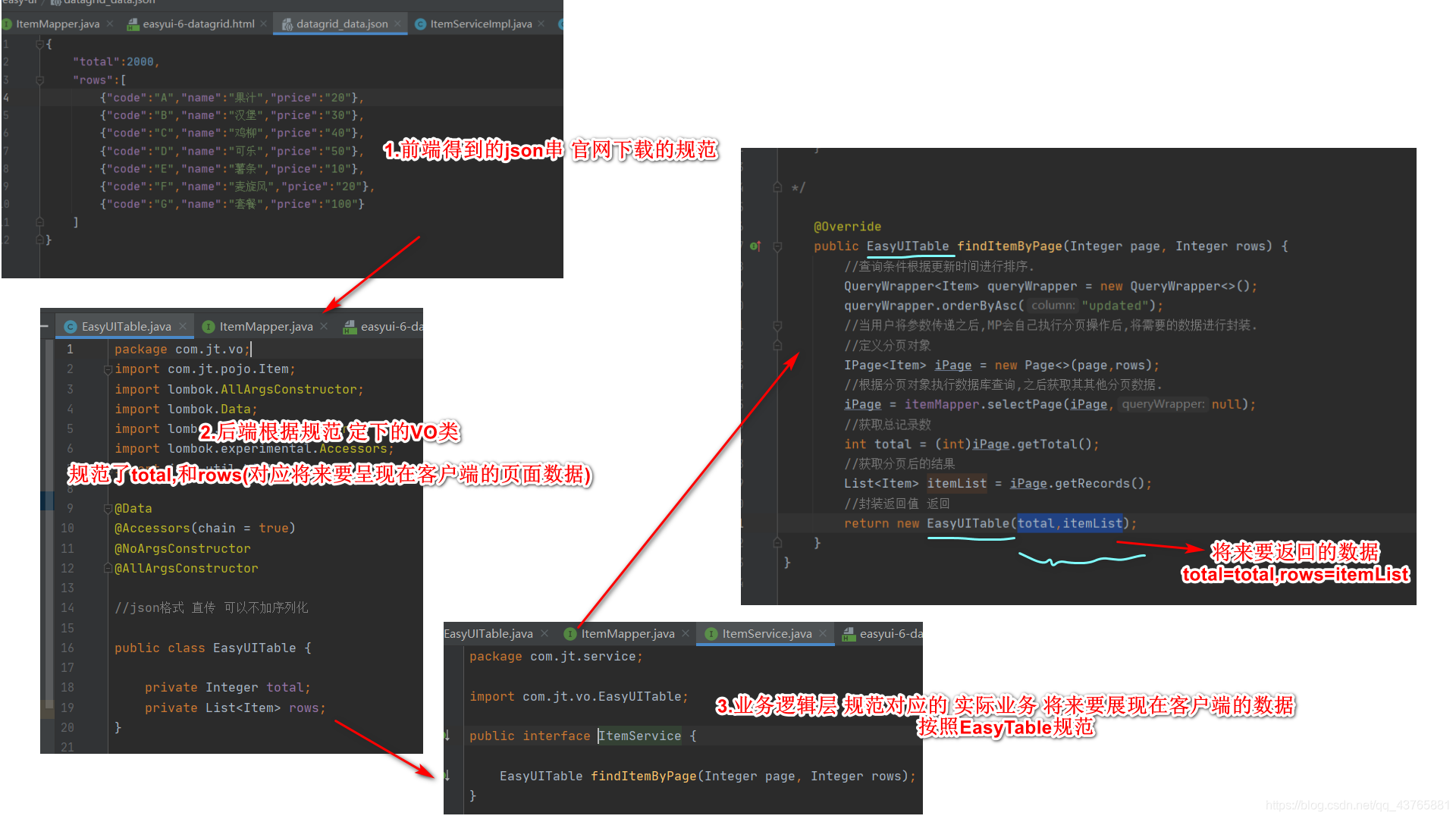Click 'private Integer total;' field
Screen dimensions: 1456x819
[x=227, y=687]
